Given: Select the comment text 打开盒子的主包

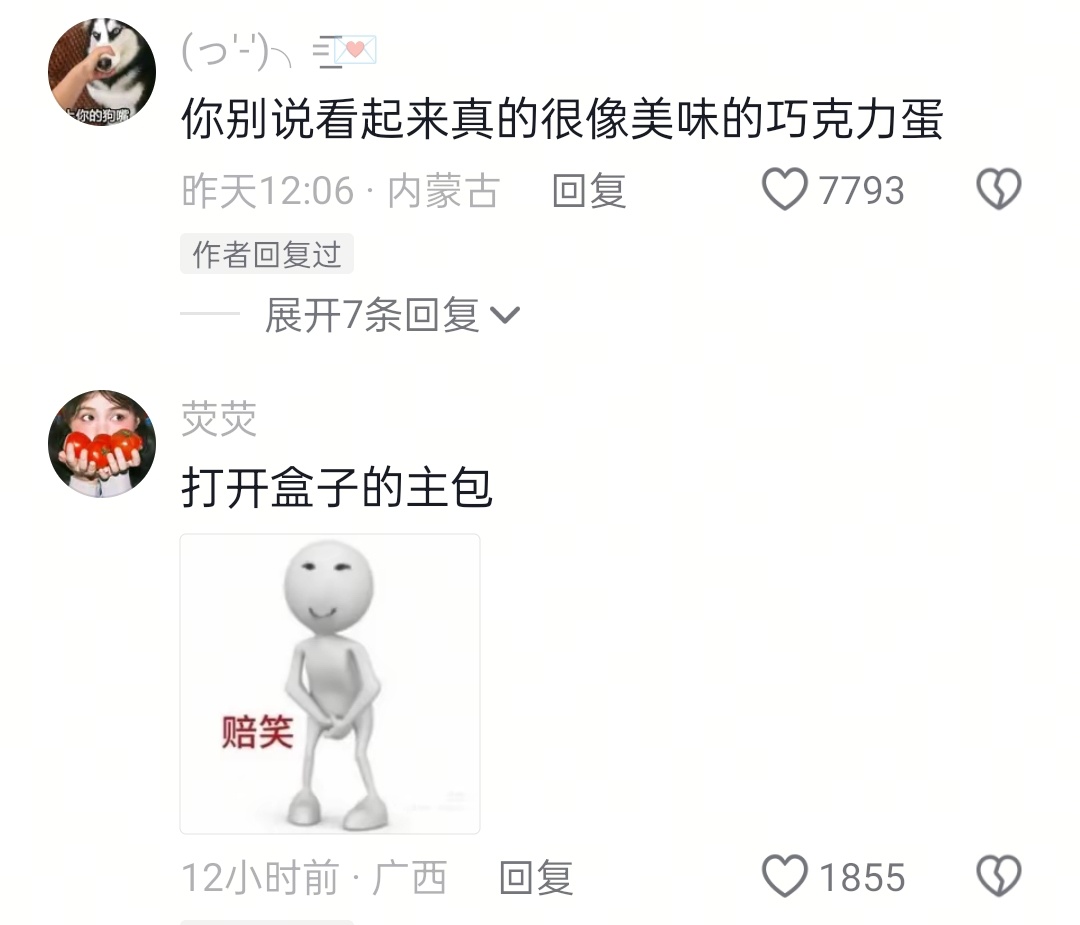Looking at the screenshot, I should click(337, 487).
